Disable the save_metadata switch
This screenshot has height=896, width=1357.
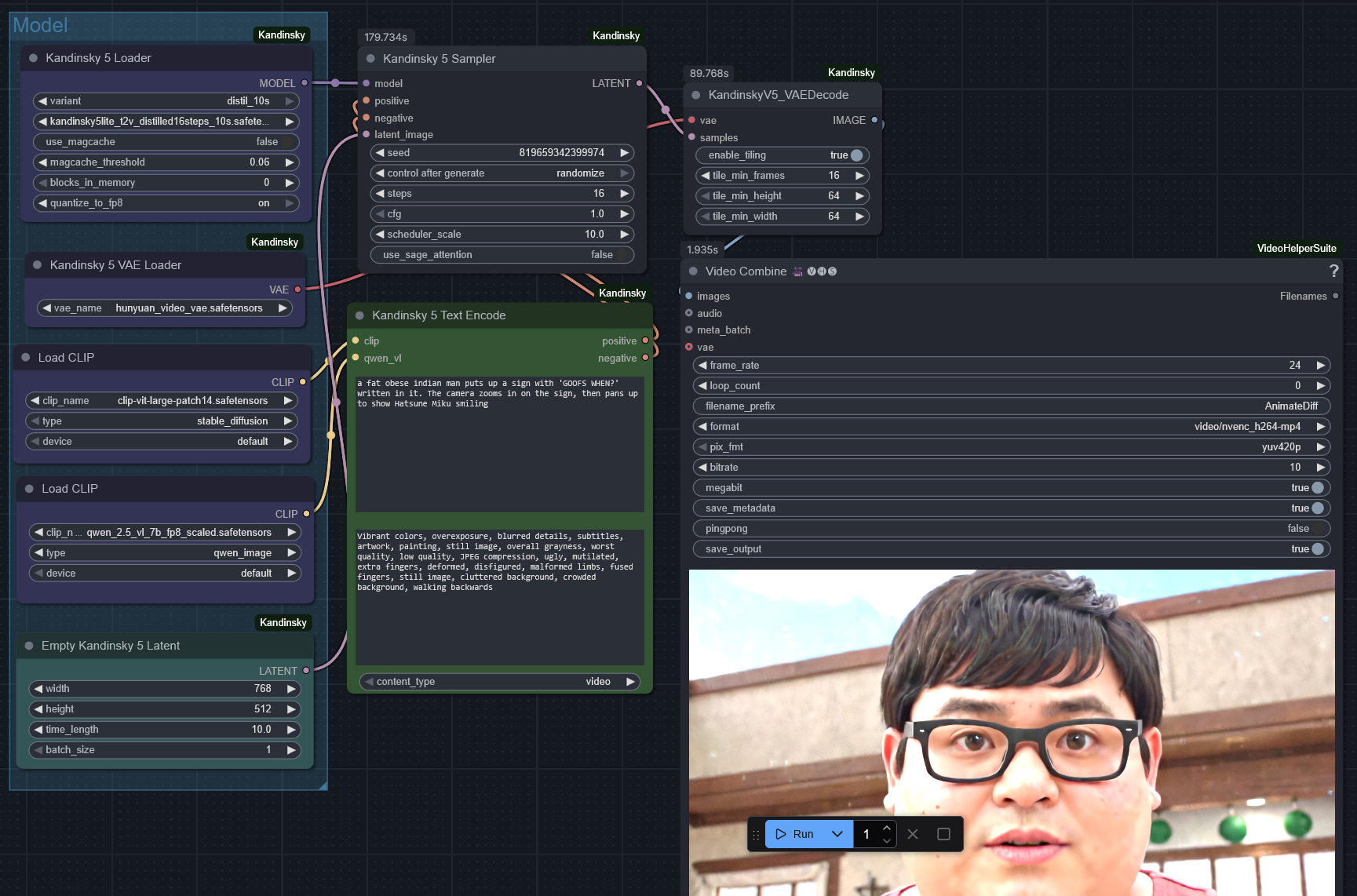(1012, 508)
